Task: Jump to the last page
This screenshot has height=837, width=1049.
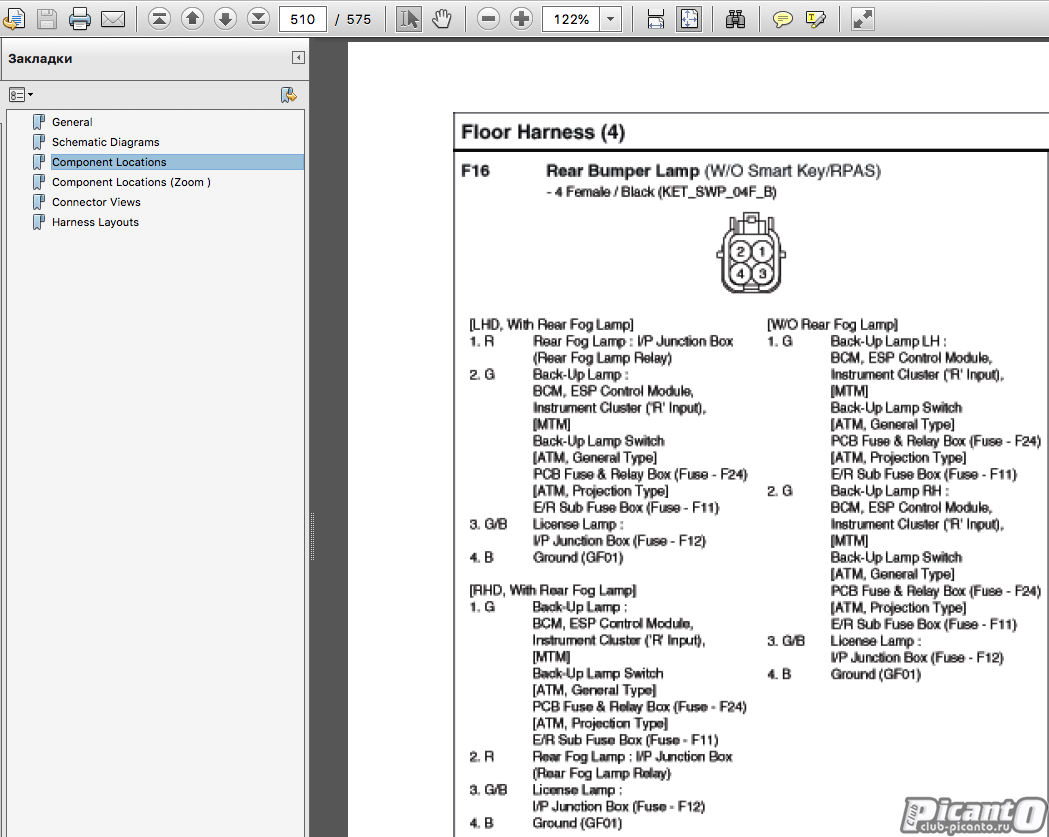Action: click(258, 19)
